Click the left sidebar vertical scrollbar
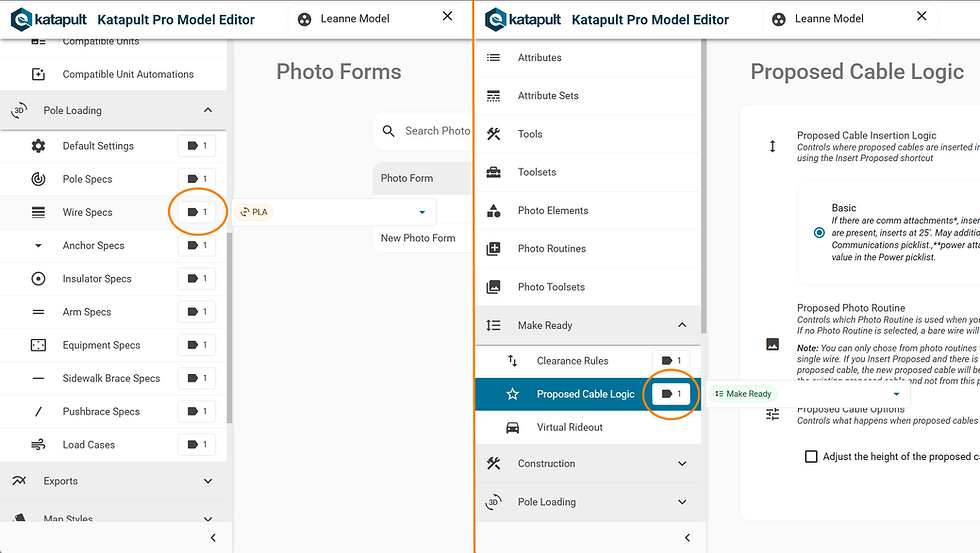Screen dimensions: 980x553 229,328
